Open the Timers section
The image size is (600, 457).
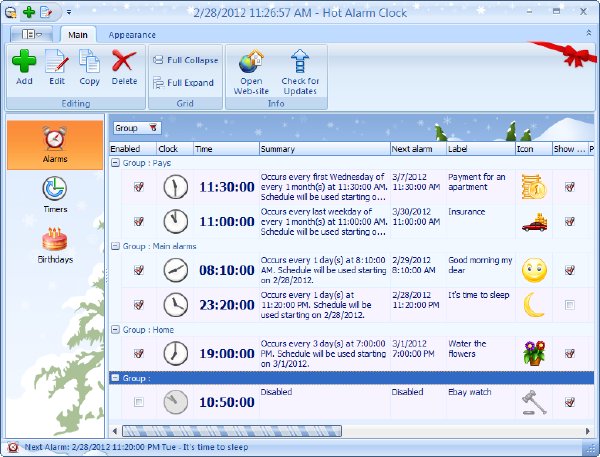coord(55,194)
